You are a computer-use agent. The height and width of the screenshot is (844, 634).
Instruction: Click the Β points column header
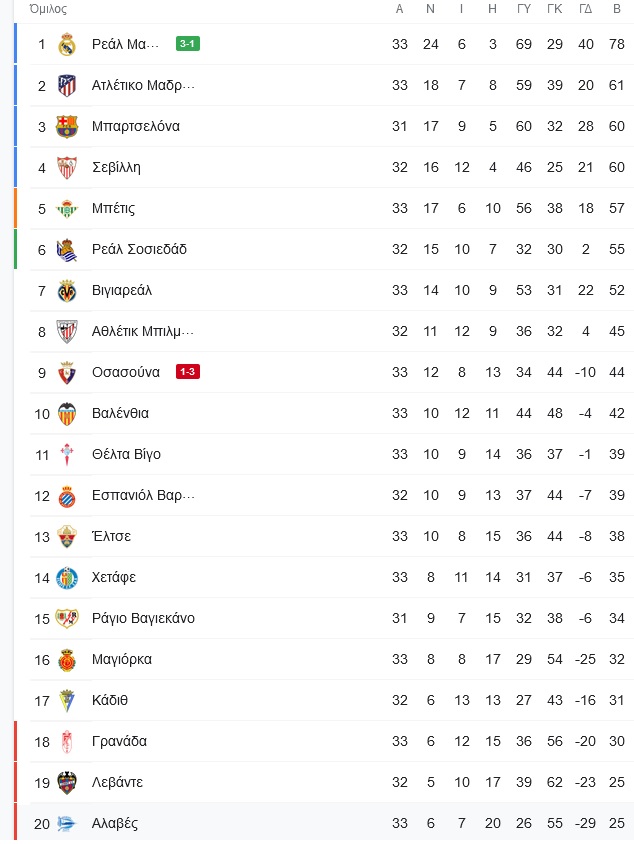617,9
